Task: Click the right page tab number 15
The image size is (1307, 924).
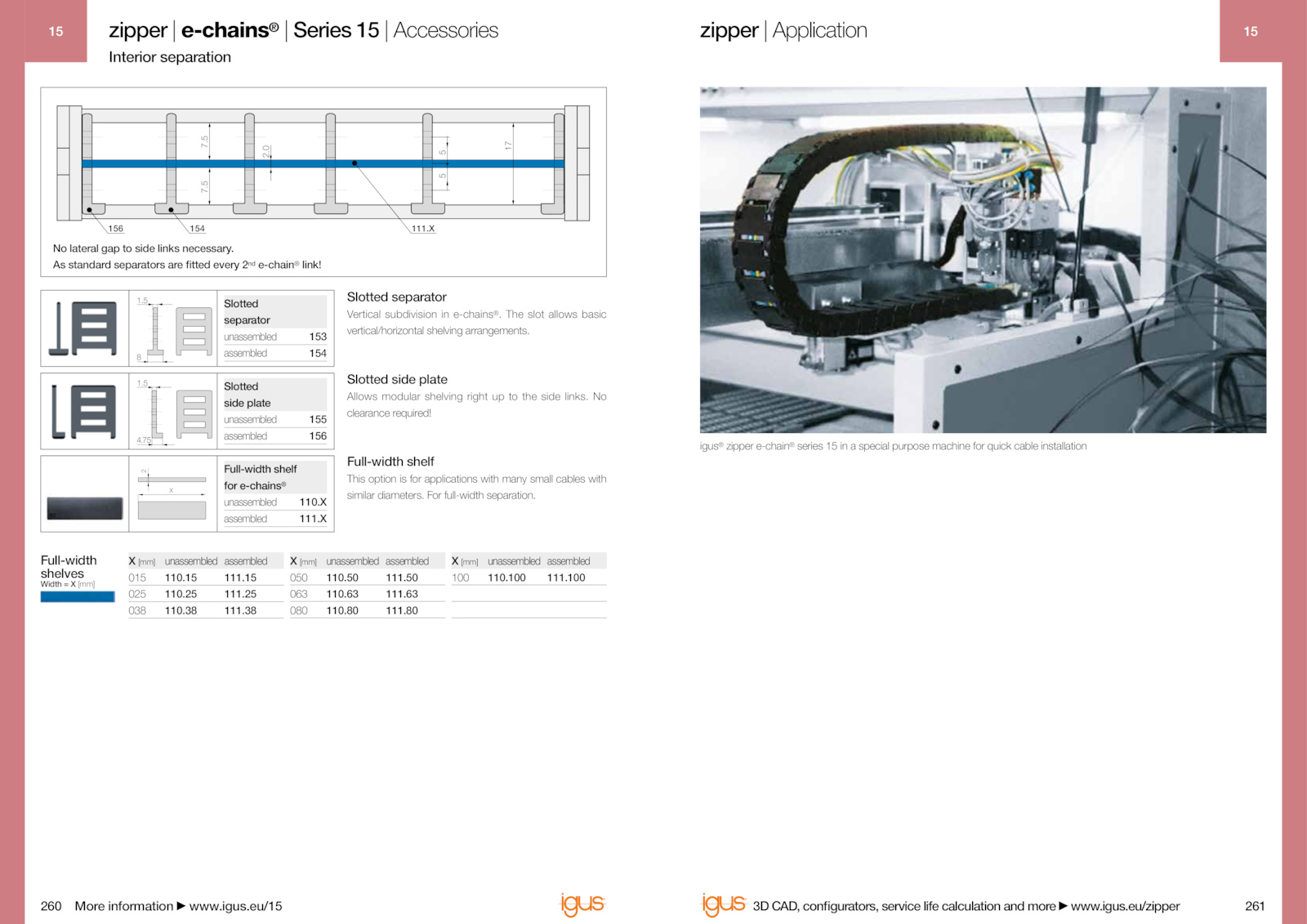Action: coord(1251,31)
